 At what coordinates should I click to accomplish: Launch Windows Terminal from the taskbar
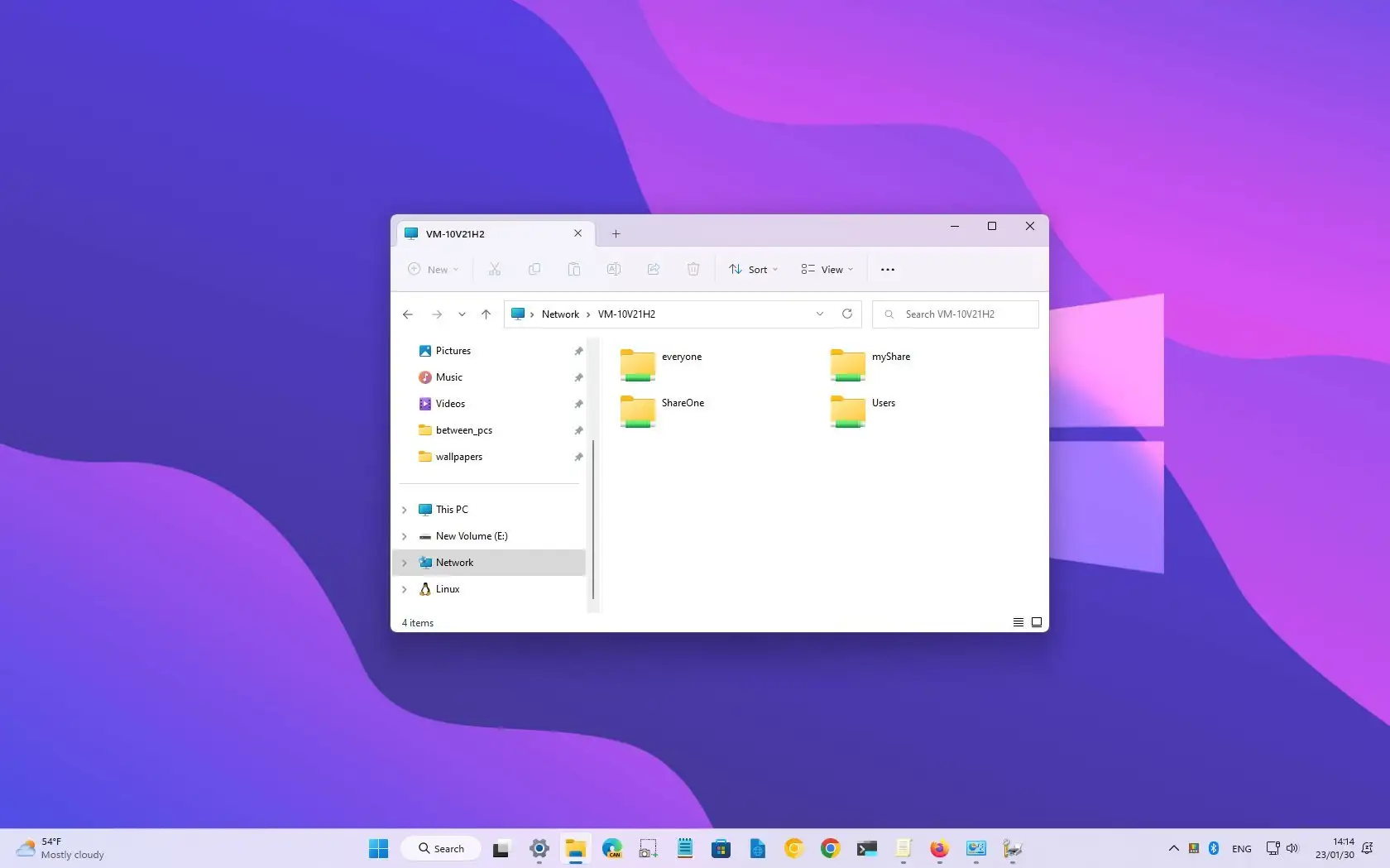pyautogui.click(x=866, y=848)
